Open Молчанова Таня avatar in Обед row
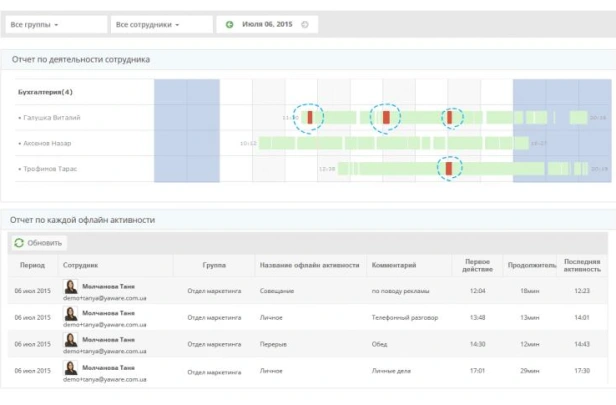Viewport: 616px width, 405px height. click(x=71, y=340)
